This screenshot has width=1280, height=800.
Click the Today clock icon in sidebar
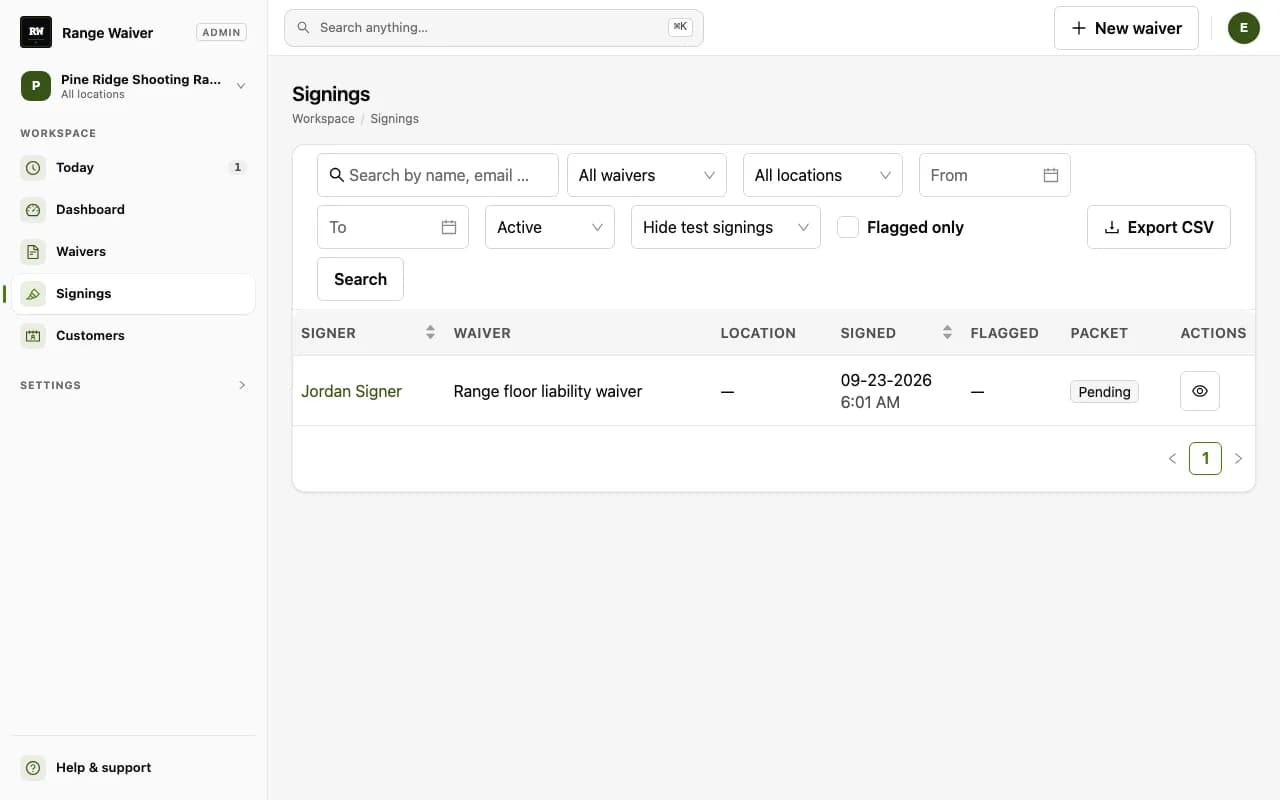point(33,168)
